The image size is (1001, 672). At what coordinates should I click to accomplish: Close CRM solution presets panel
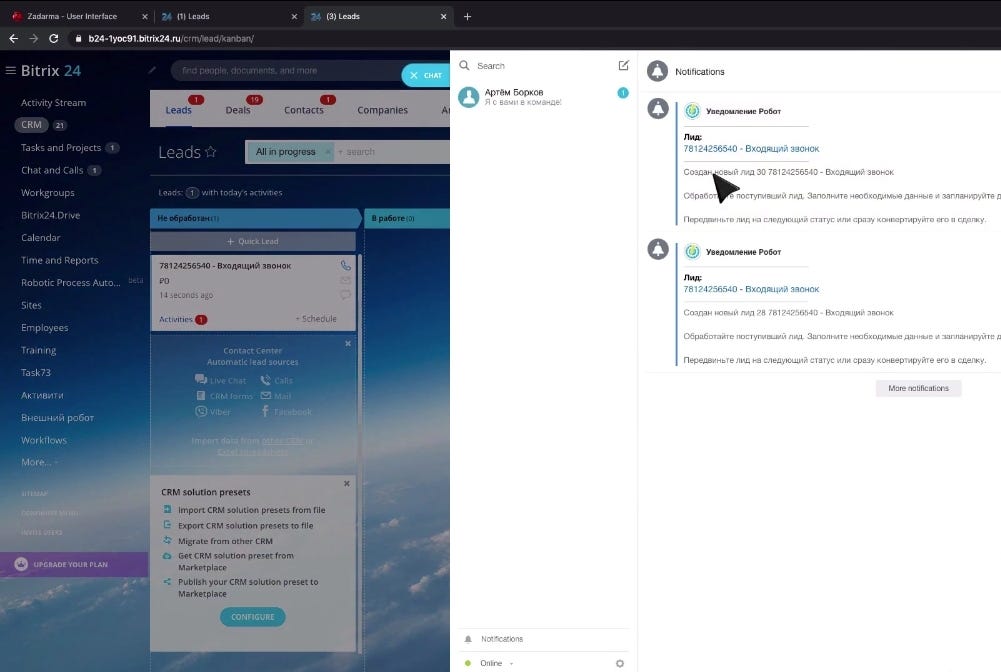point(347,484)
